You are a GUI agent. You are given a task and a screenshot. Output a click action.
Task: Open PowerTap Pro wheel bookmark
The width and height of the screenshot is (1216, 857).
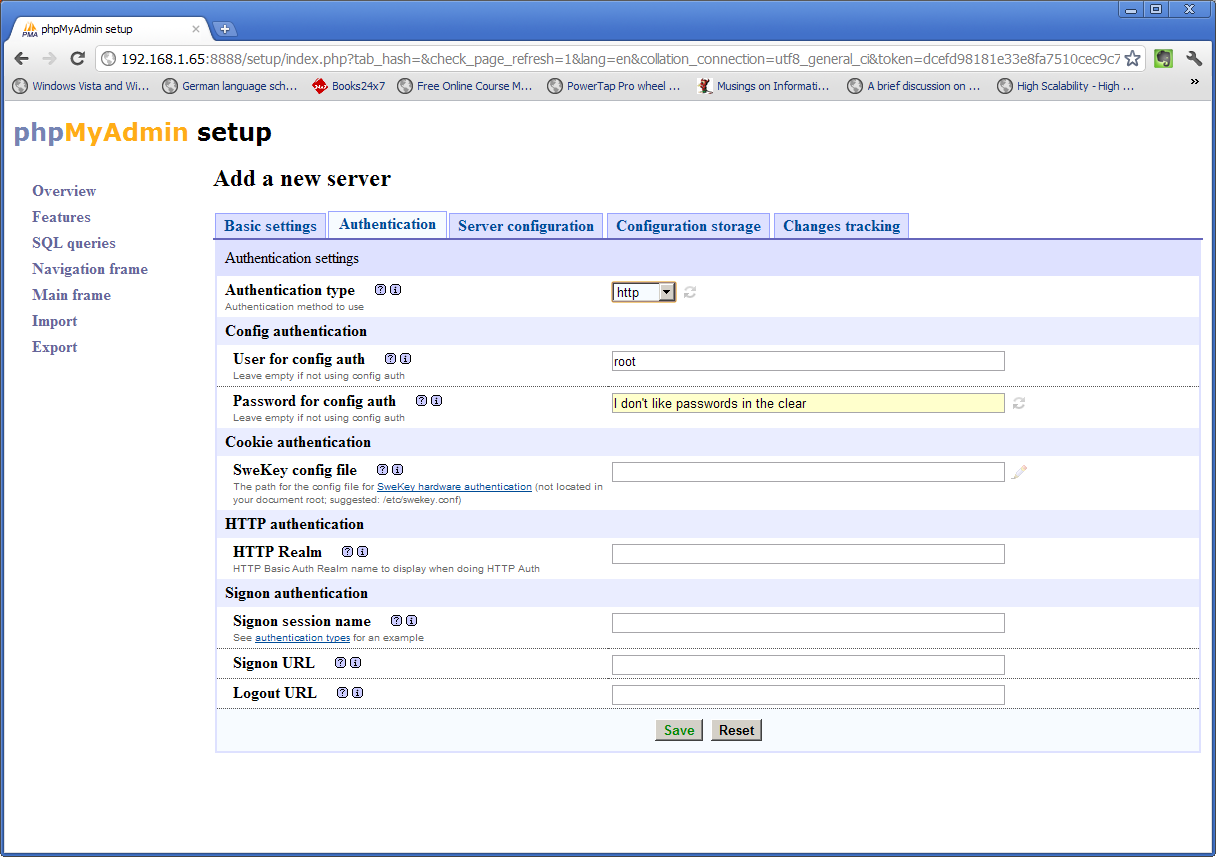point(614,86)
